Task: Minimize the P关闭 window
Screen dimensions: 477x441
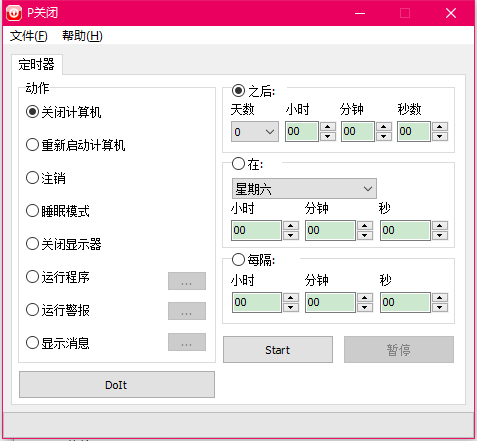Action: pyautogui.click(x=360, y=13)
